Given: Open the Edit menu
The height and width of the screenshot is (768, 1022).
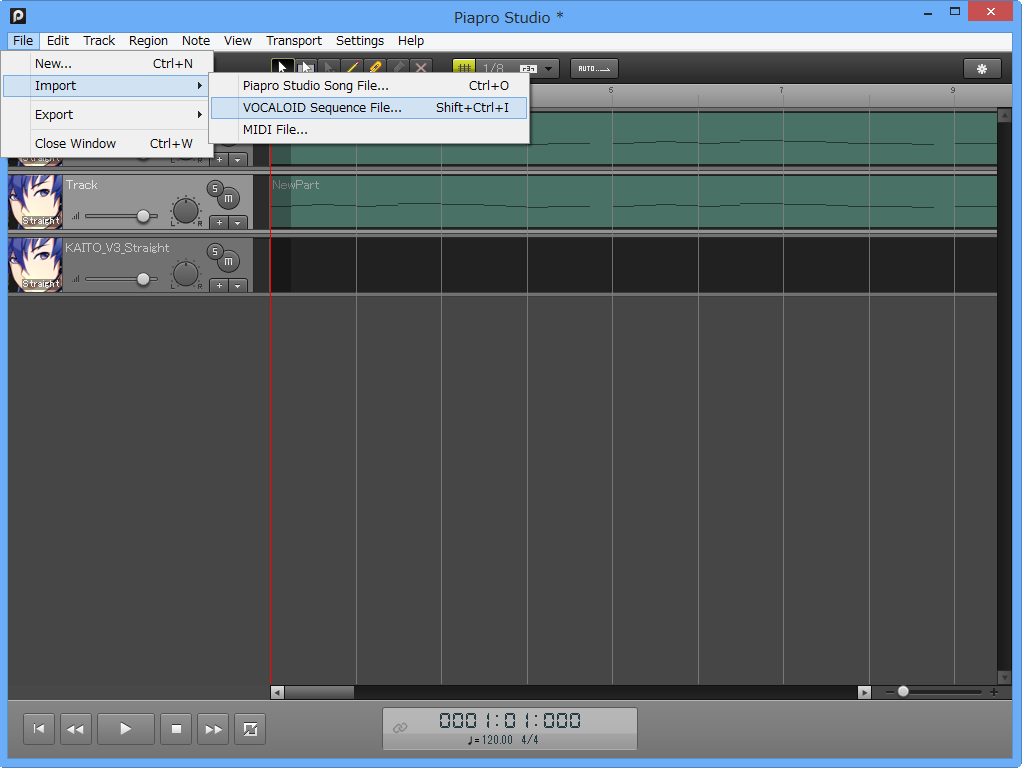Looking at the screenshot, I should click(57, 40).
